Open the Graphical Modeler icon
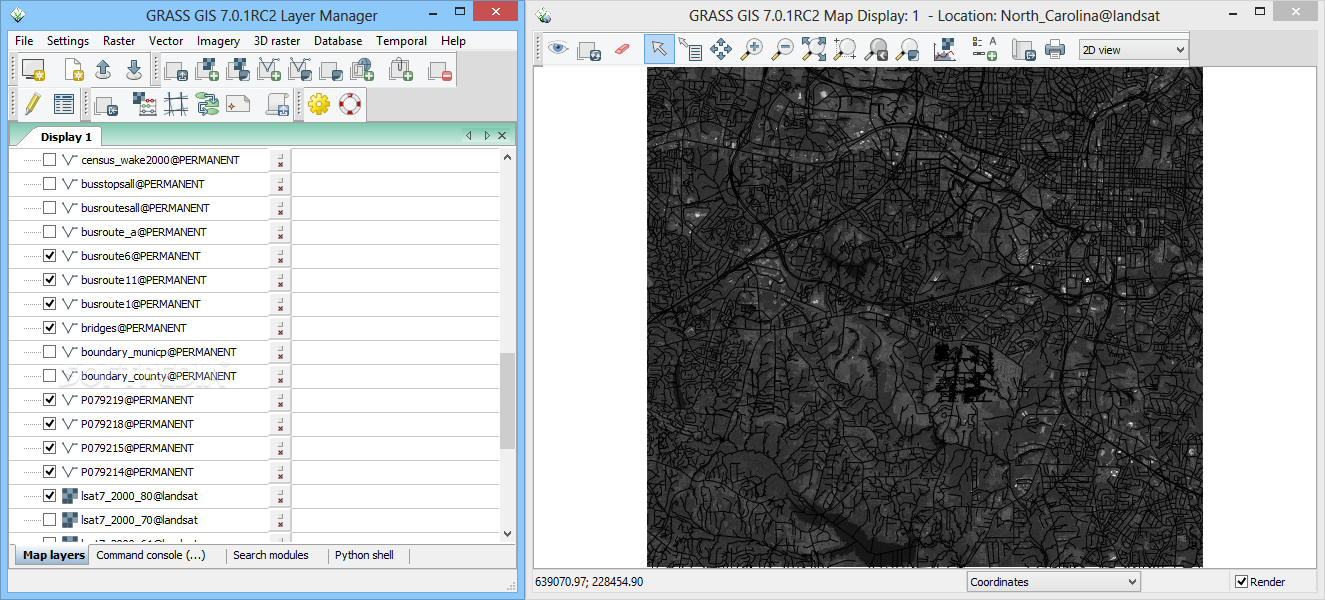 (207, 103)
